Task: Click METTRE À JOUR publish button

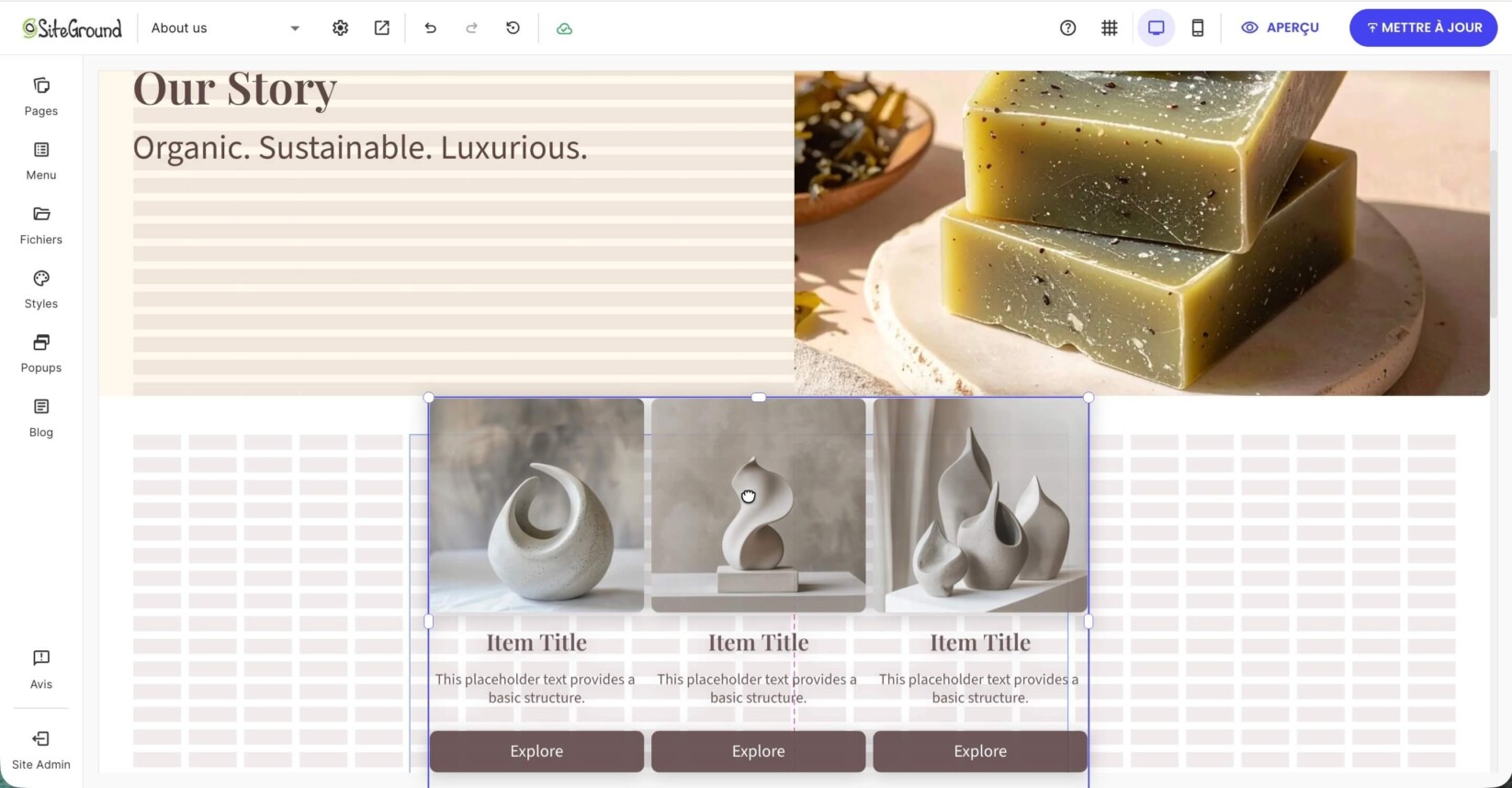Action: (x=1423, y=28)
